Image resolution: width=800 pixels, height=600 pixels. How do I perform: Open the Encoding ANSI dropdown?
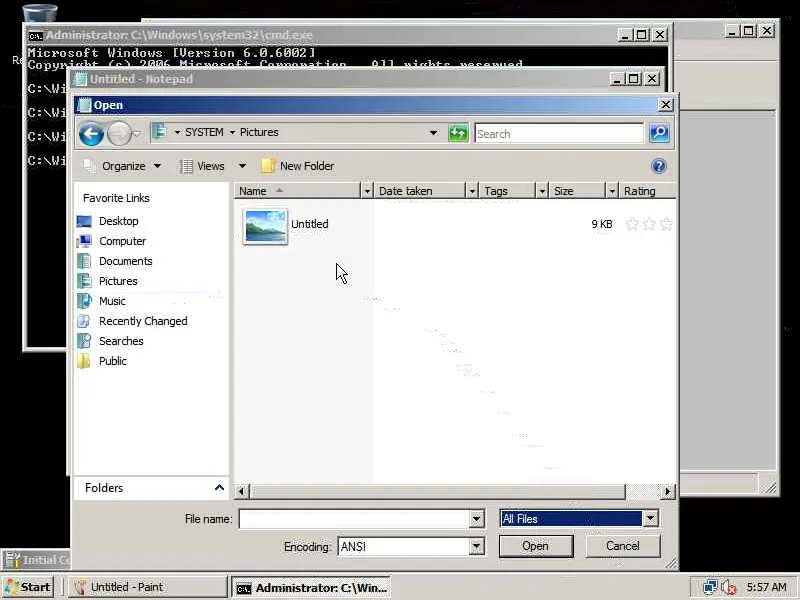476,546
